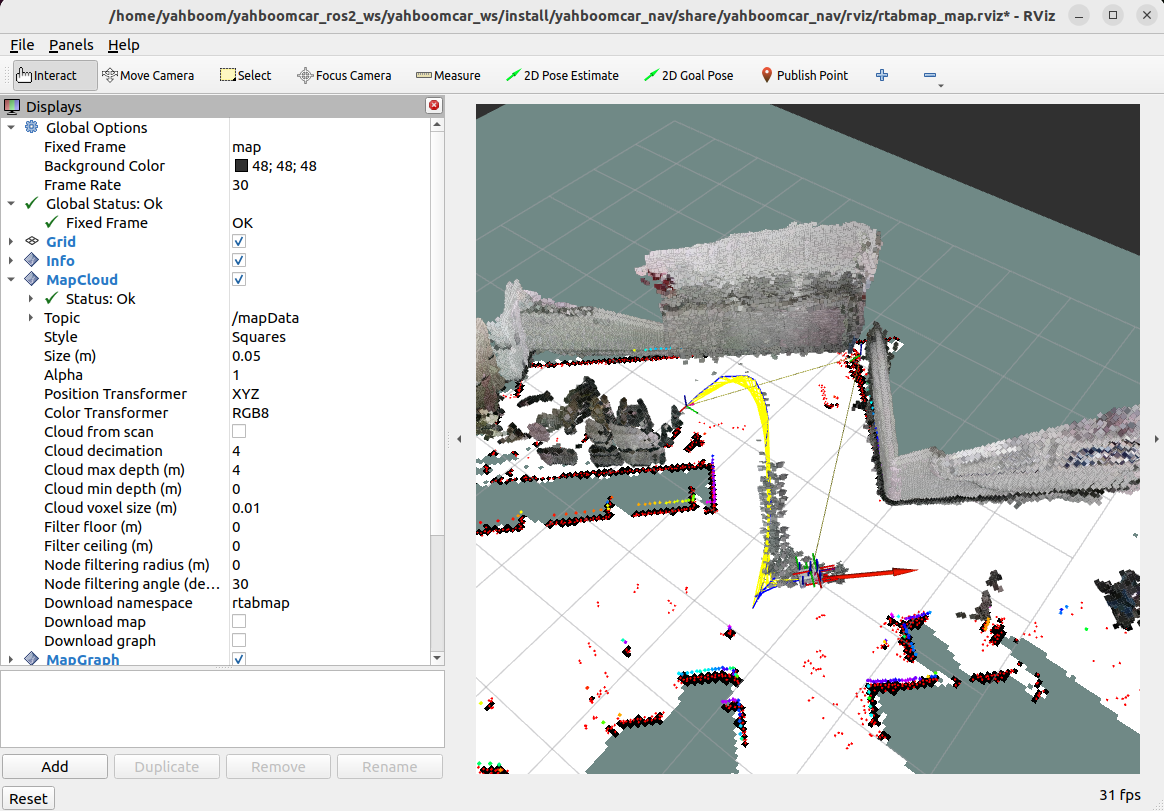Click the Background Color swatch
The image size is (1164, 811).
click(241, 166)
